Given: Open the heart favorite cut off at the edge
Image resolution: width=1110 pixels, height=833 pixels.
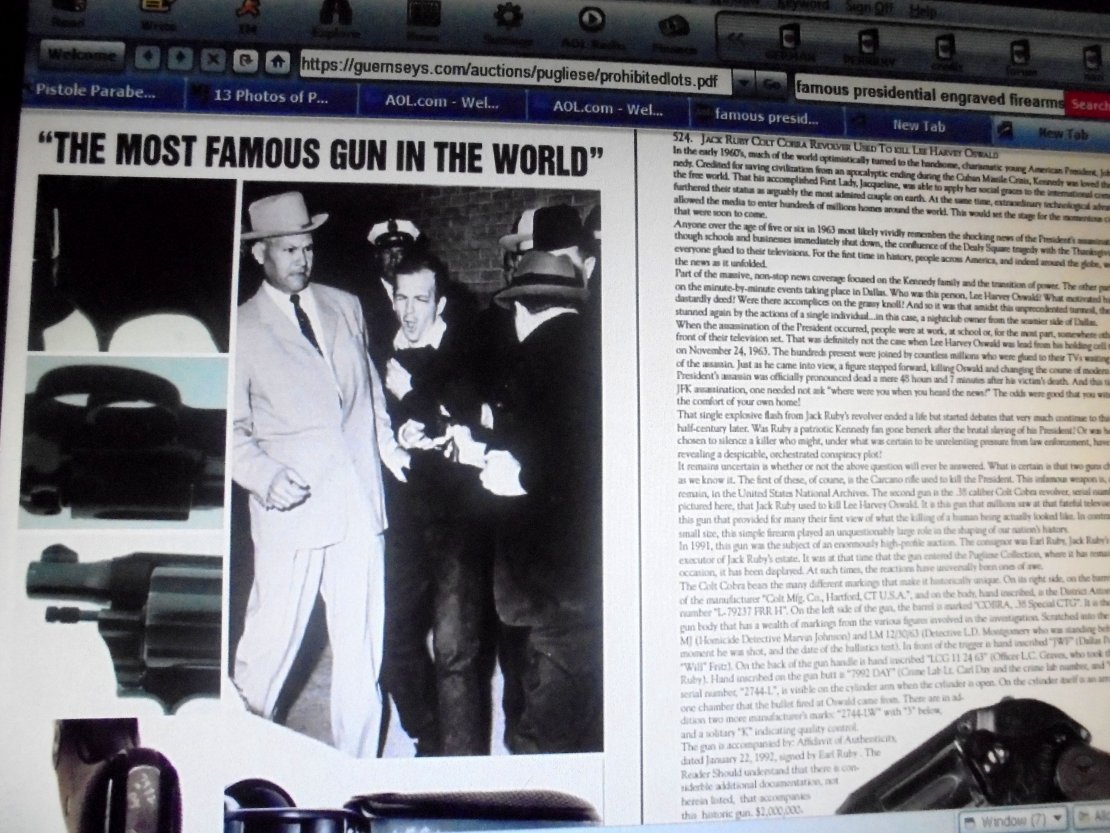Looking at the screenshot, I should tap(1093, 62).
